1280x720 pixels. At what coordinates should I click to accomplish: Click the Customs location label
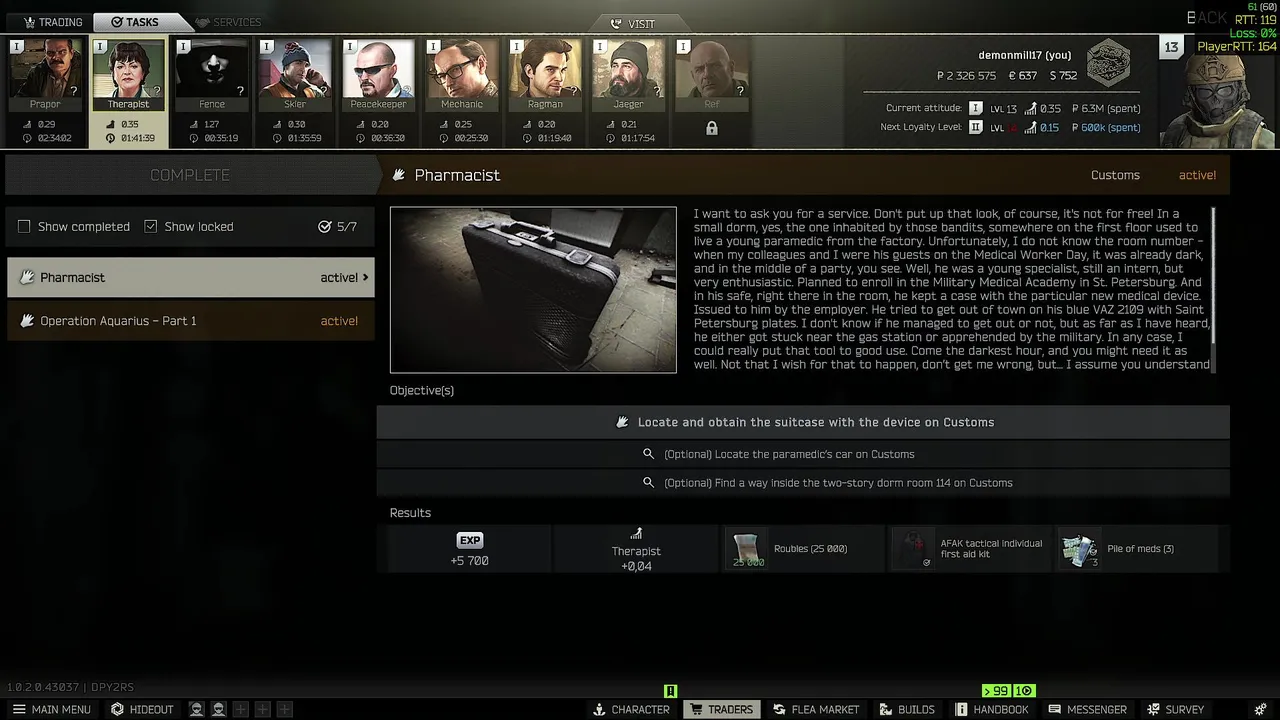[x=1115, y=175]
